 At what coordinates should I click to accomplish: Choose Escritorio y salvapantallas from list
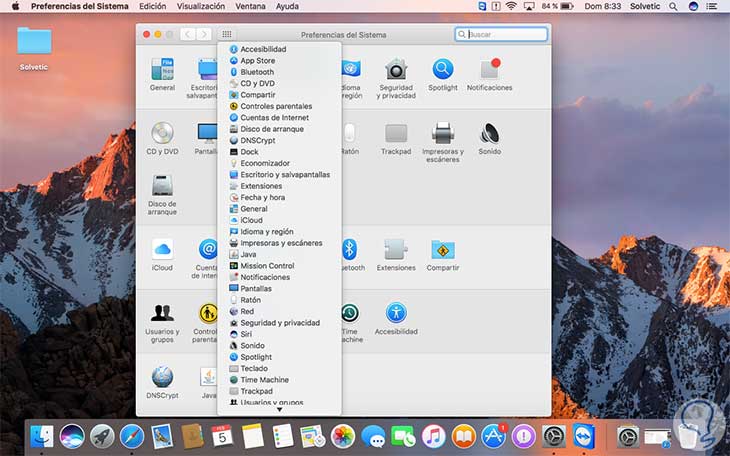click(279, 175)
